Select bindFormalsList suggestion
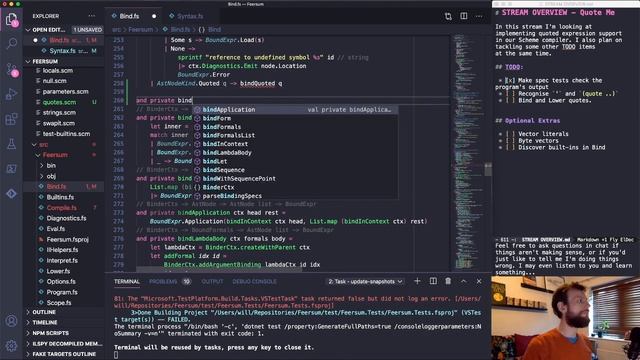Screen dimensions: 640x360 pyautogui.click(x=294, y=135)
